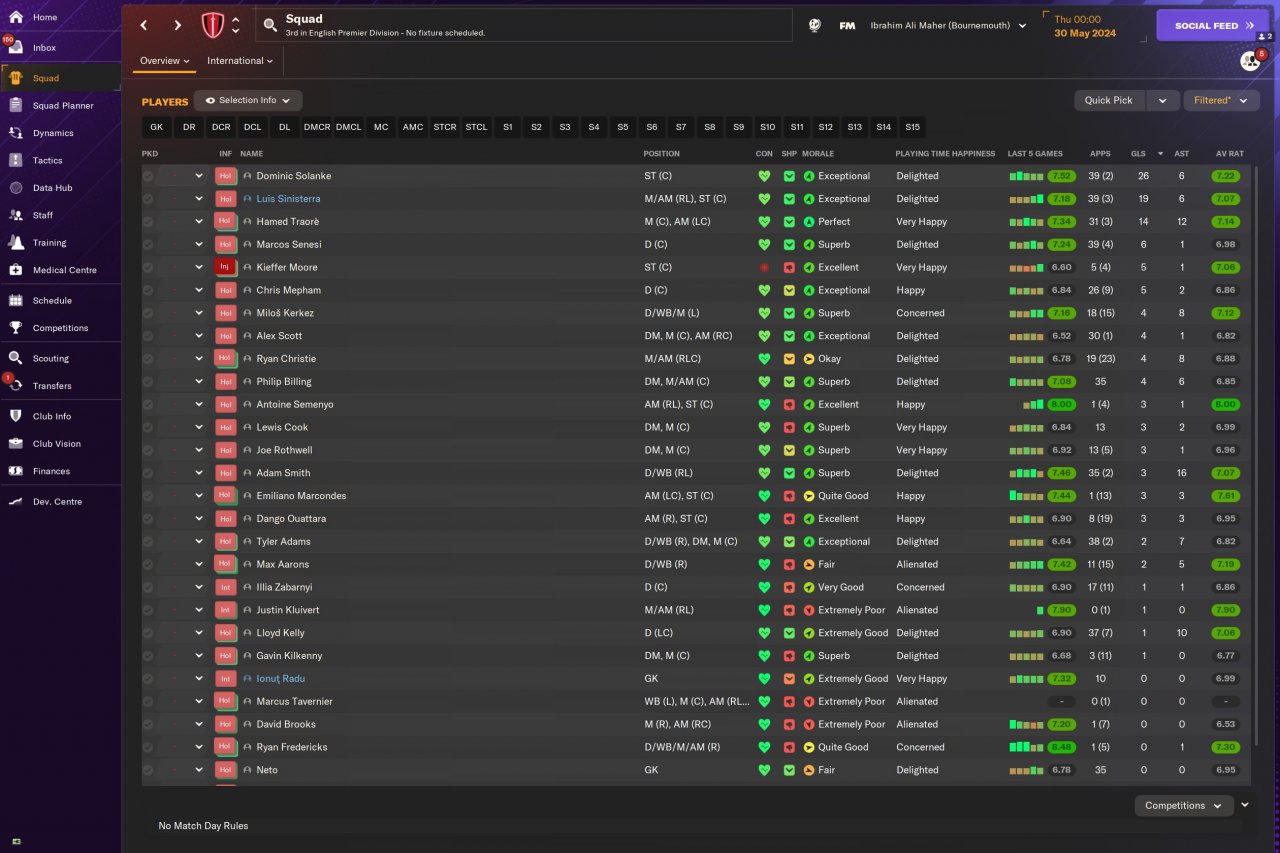Viewport: 1280px width, 853px height.
Task: Open Club Info in the sidebar
Action: pyautogui.click(x=60, y=416)
